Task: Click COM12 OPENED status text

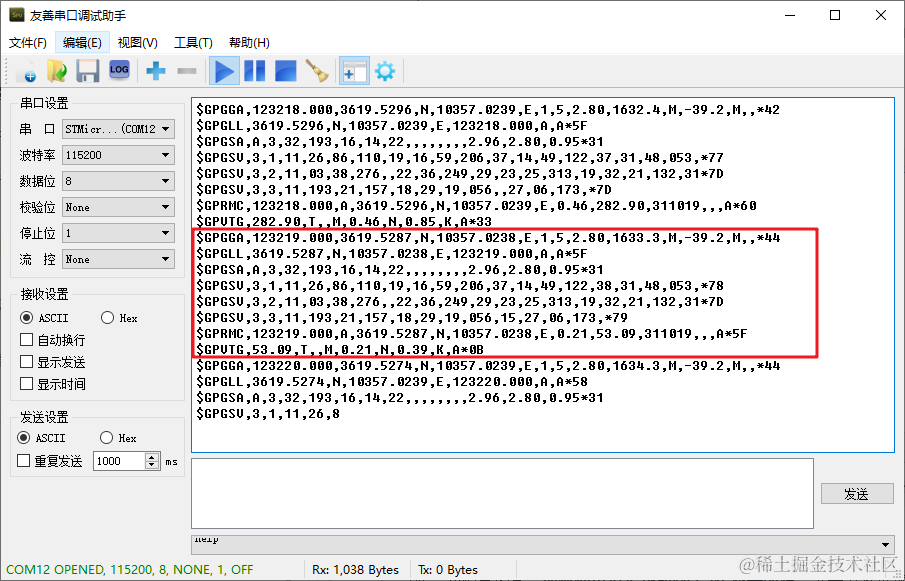Action: [129, 569]
